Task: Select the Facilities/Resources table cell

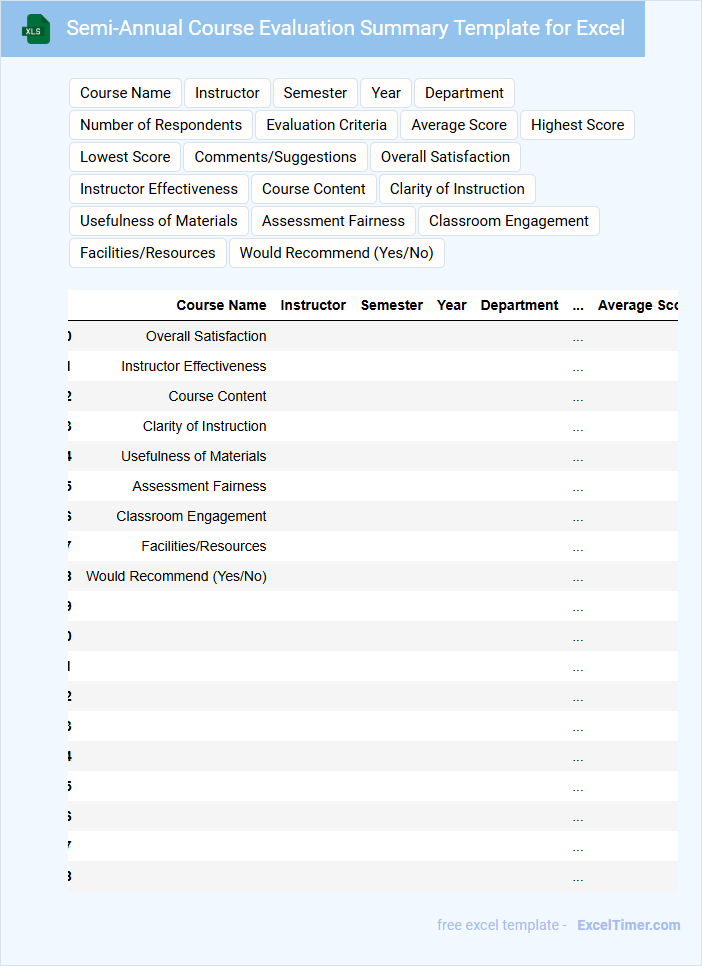Action: click(x=203, y=547)
